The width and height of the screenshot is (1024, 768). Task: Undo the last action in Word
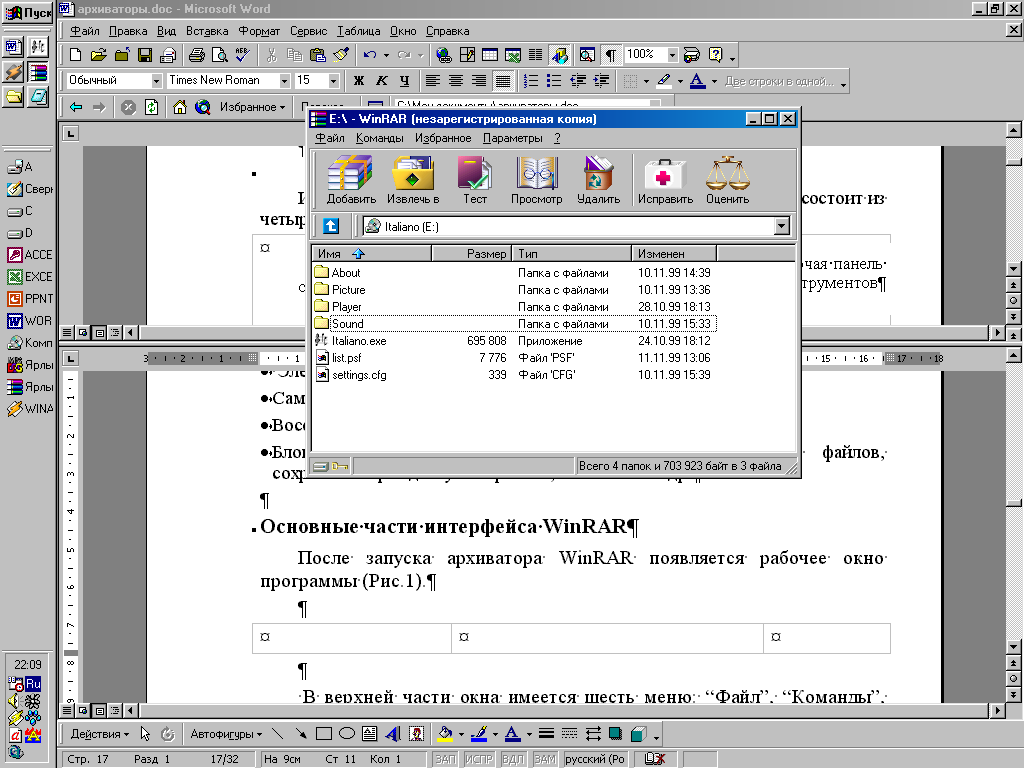[370, 55]
